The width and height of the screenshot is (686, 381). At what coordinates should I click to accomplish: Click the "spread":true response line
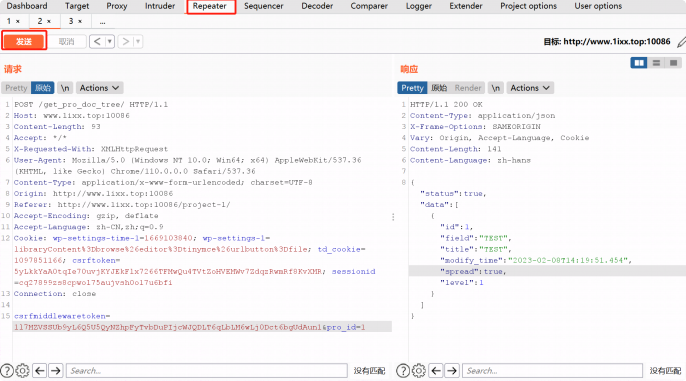(473, 272)
